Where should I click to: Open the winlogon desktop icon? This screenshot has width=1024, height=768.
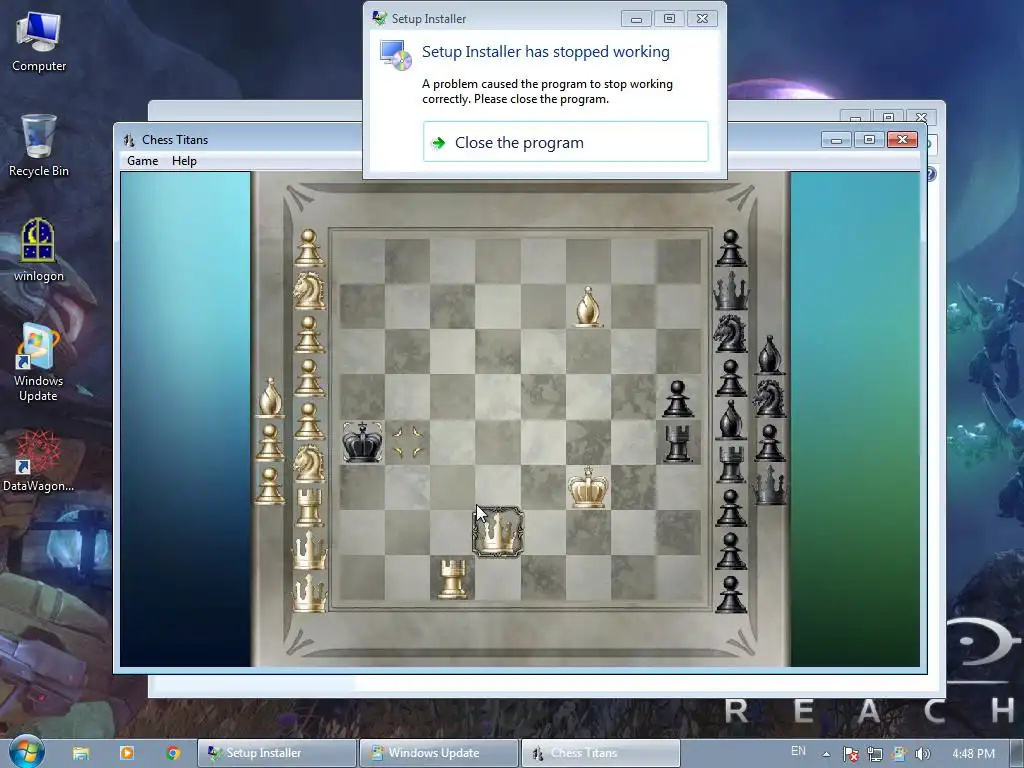(x=39, y=250)
